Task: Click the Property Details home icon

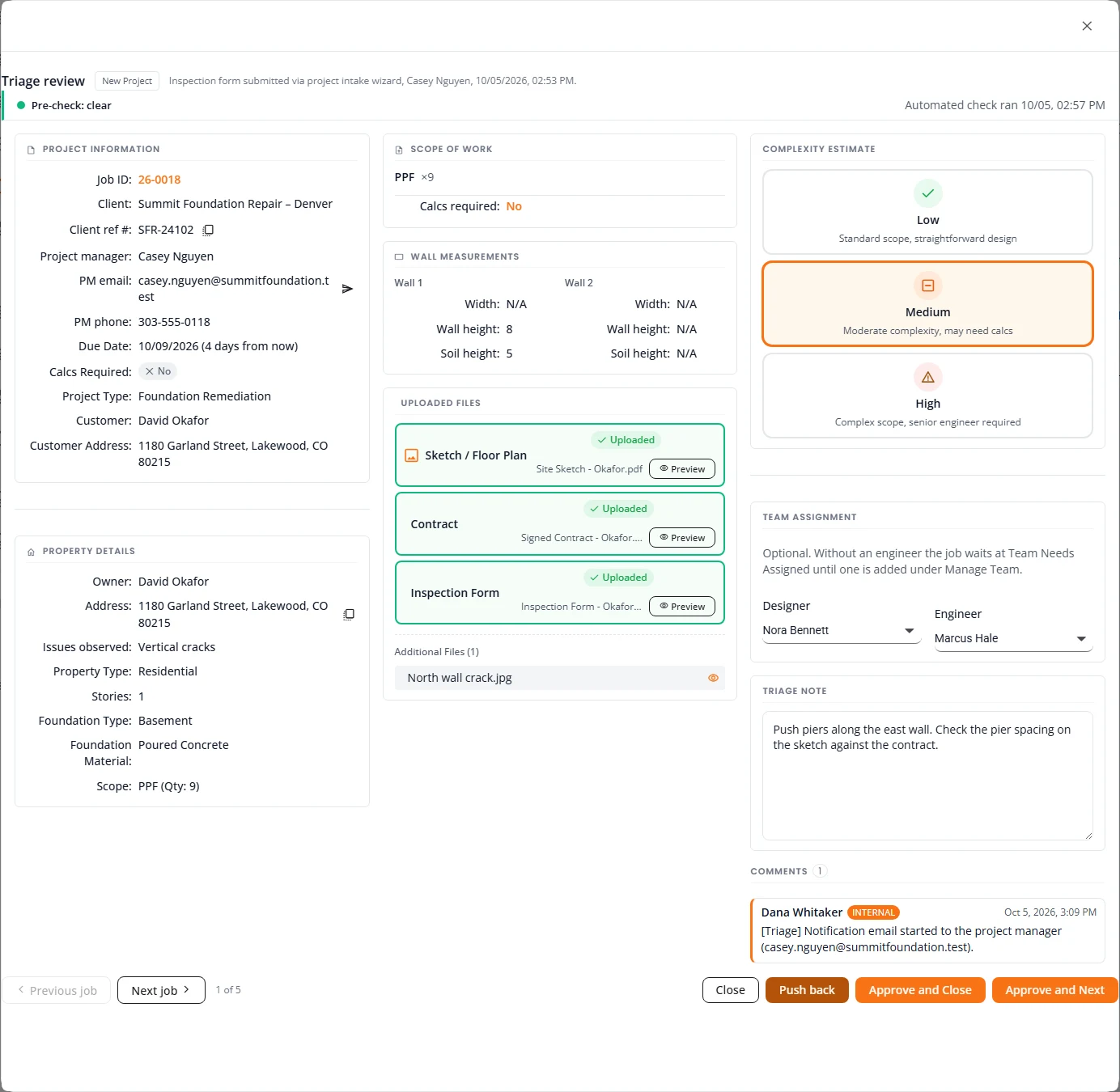Action: 31,552
